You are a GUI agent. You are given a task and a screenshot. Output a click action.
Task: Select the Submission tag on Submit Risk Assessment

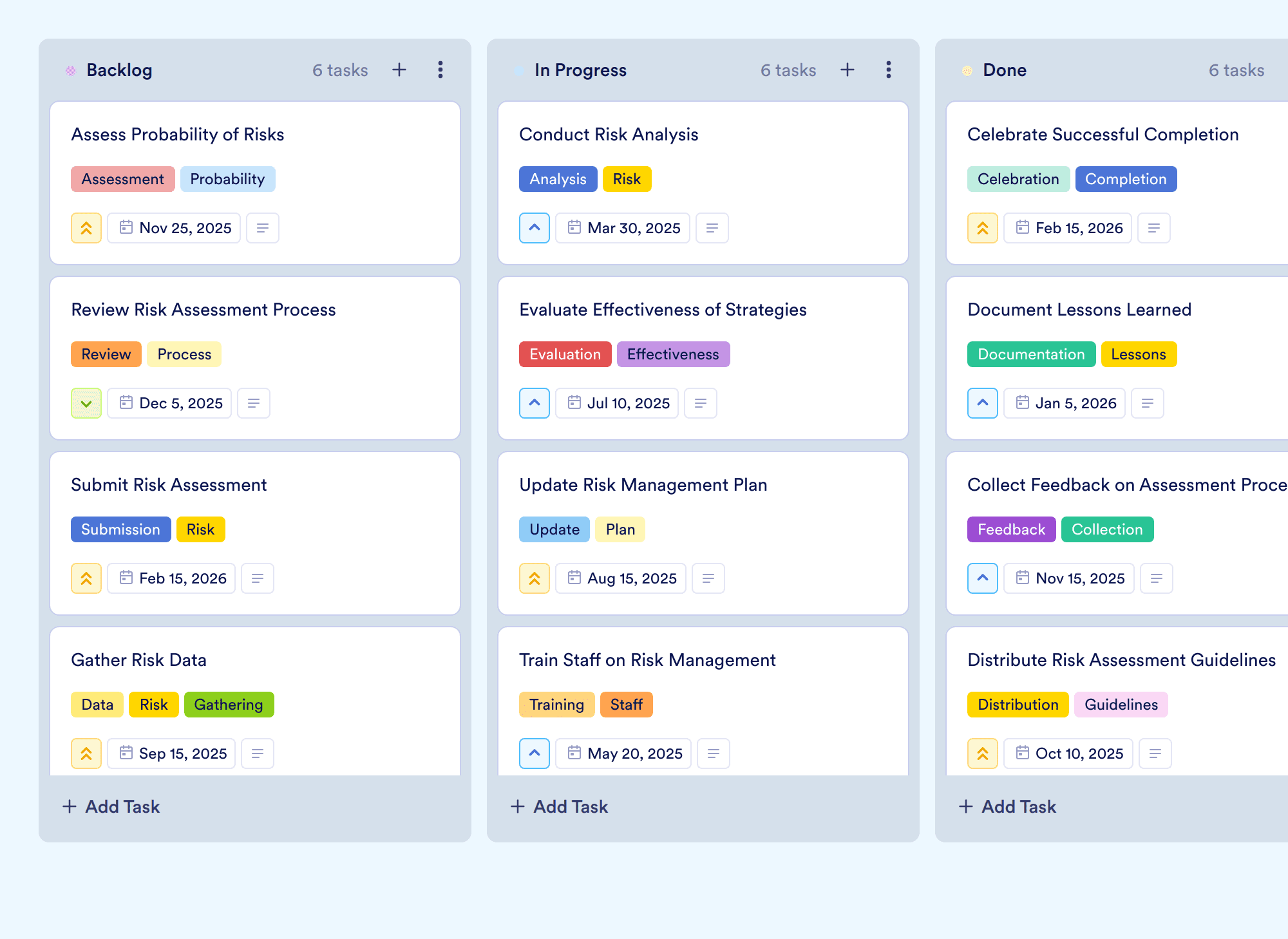pos(120,529)
